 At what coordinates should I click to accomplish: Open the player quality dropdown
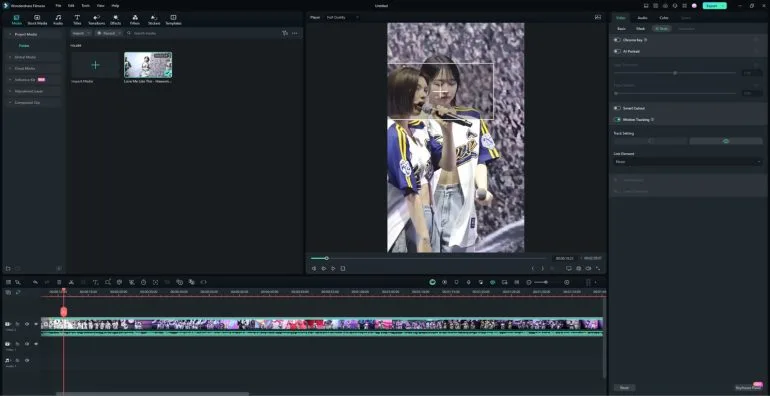pyautogui.click(x=342, y=17)
